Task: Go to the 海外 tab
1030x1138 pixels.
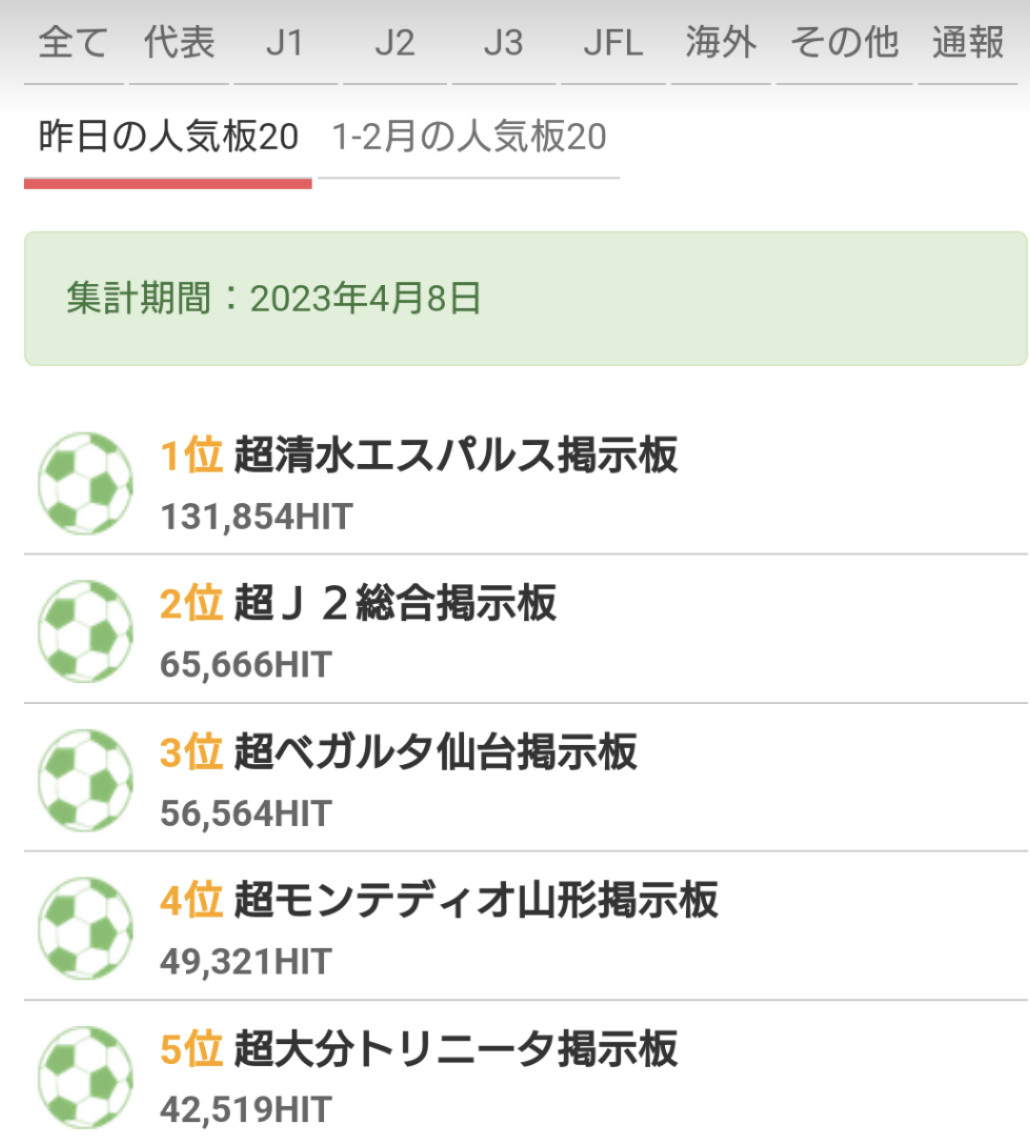Action: [x=721, y=42]
